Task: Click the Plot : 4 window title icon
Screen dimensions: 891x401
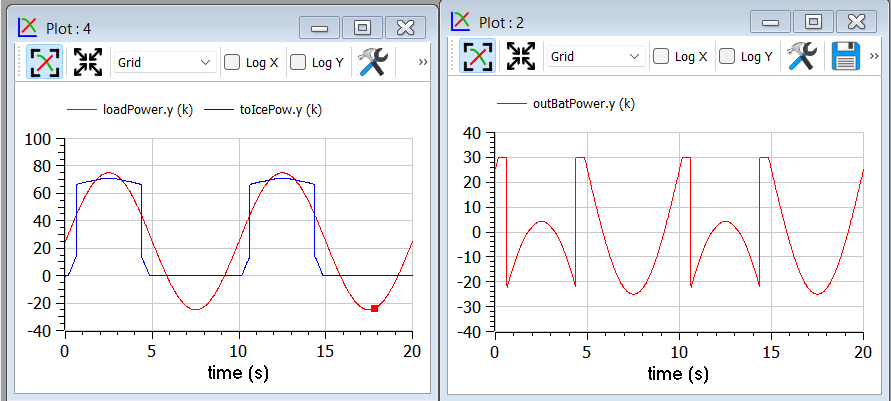Action: click(29, 27)
